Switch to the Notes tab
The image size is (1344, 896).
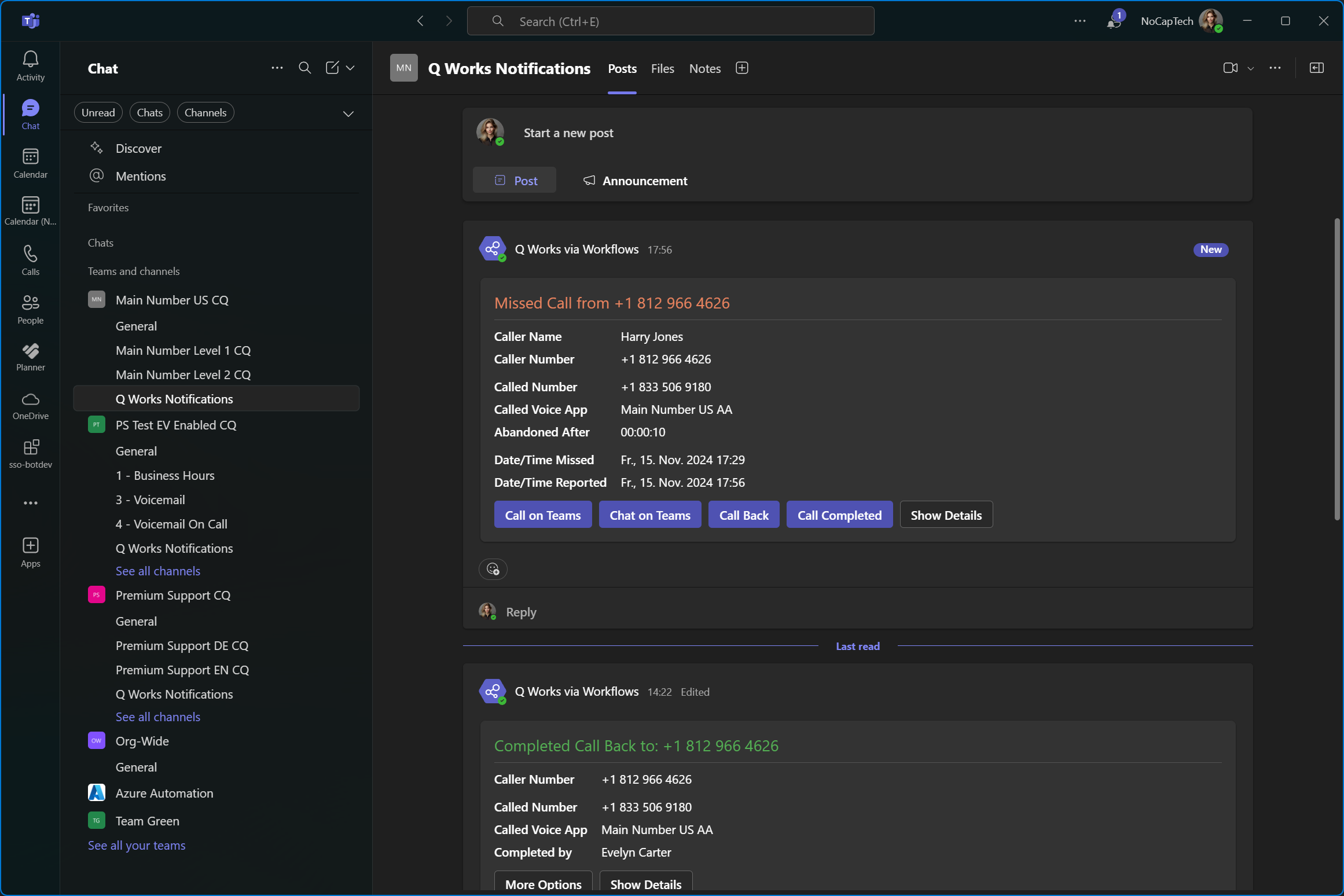(704, 68)
